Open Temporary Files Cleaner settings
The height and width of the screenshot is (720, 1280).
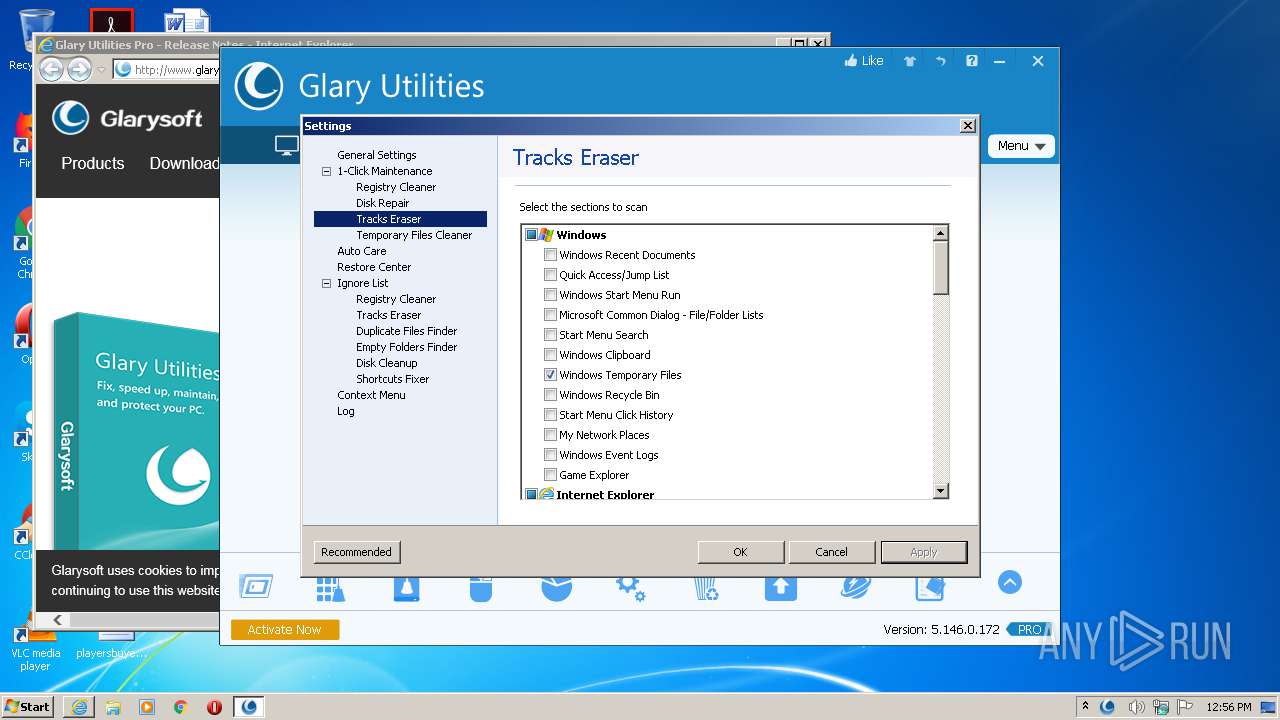(414, 235)
